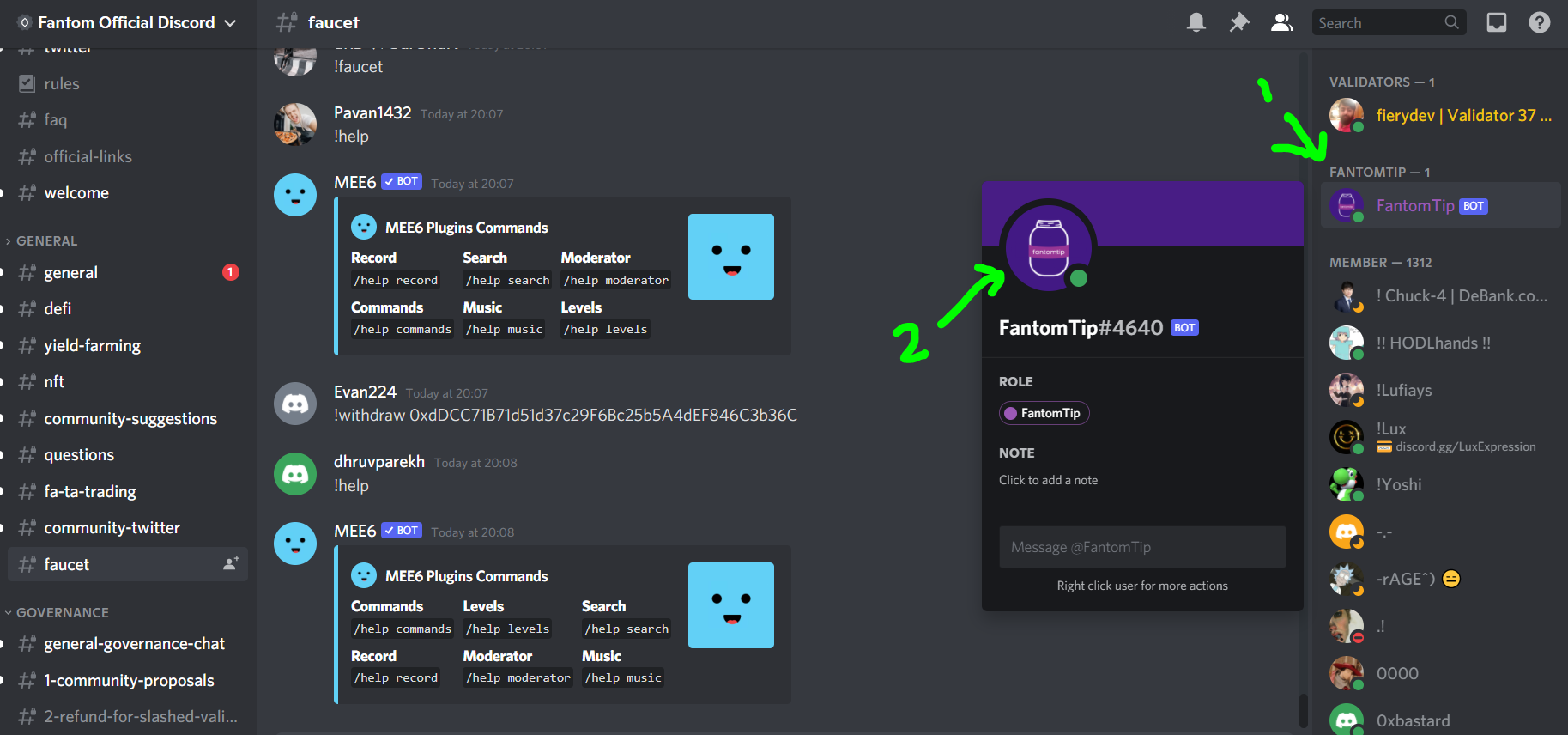This screenshot has height=735, width=1568.
Task: Click member 0000 in list
Action: (x=1441, y=673)
